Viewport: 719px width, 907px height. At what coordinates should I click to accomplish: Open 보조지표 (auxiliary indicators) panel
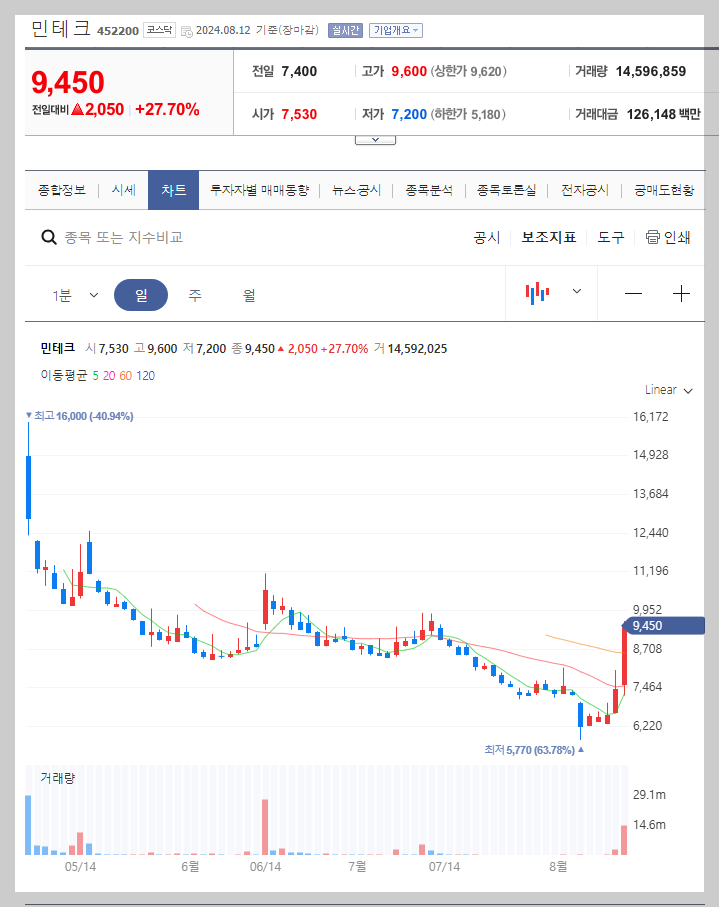[547, 237]
